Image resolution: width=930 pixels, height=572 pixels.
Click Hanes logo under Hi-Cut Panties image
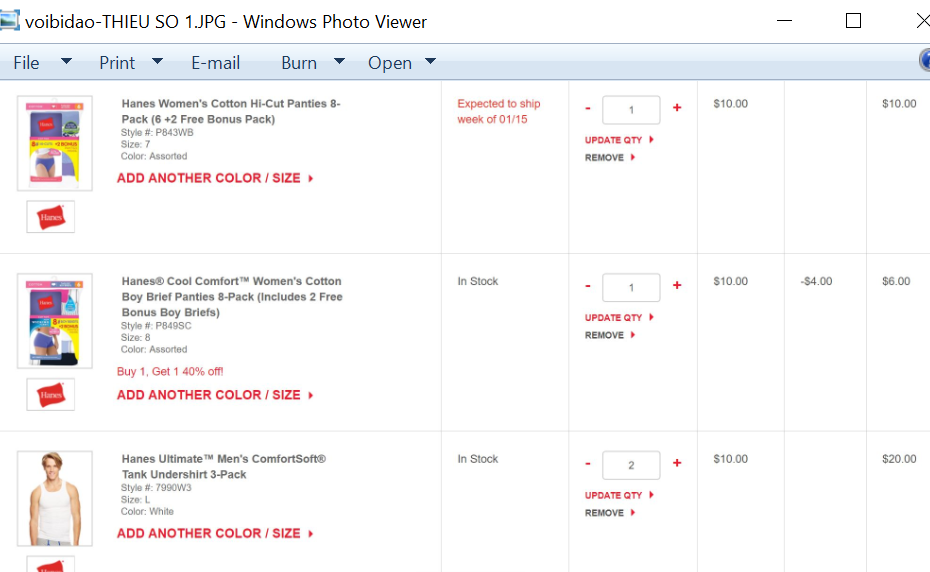(50, 216)
